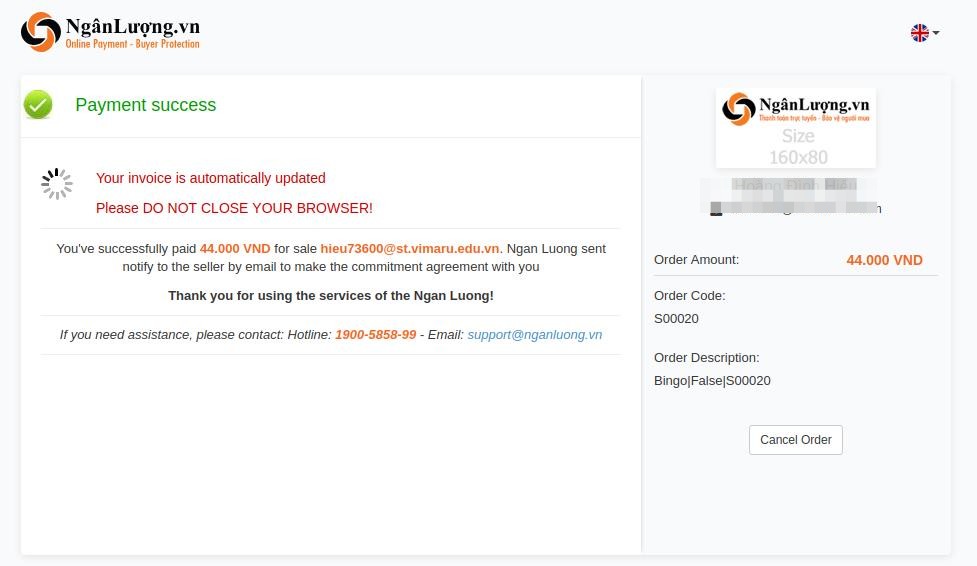
Task: Click the green payment success checkmark
Action: pos(38,105)
